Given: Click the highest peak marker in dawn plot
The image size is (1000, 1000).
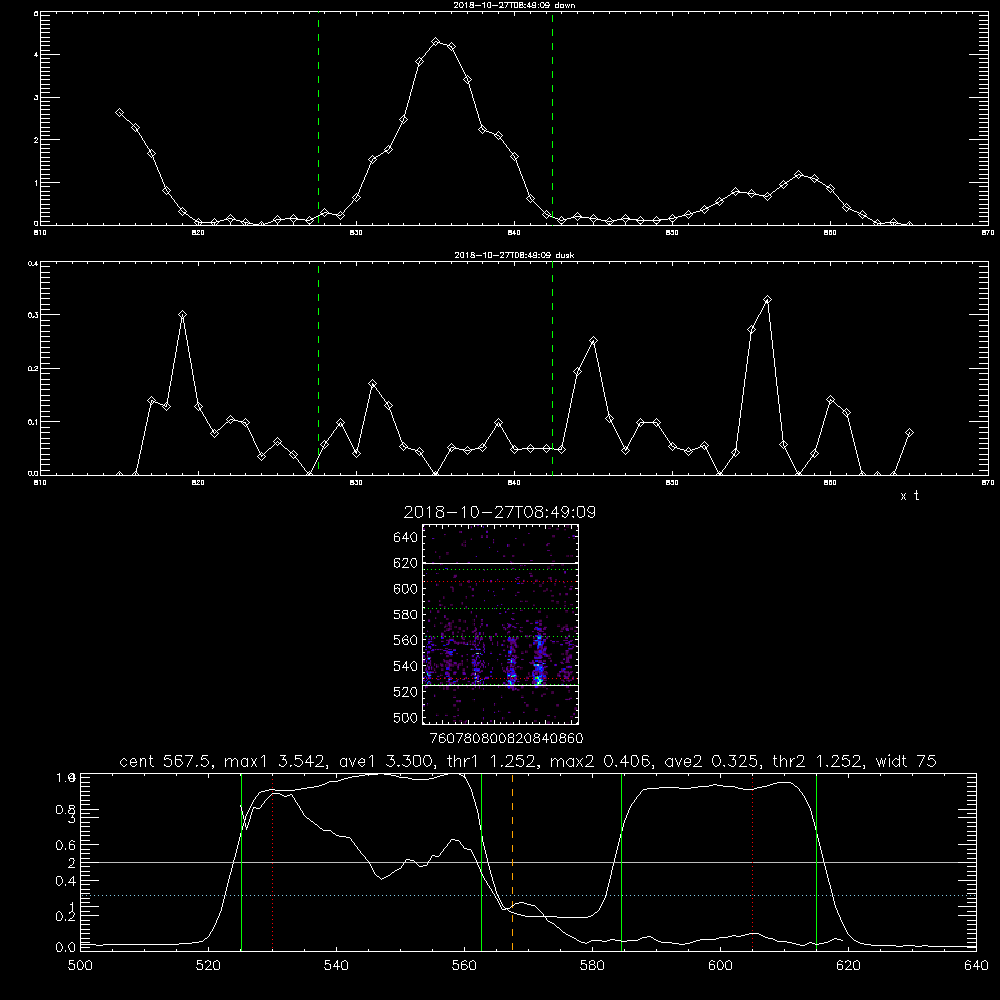Looking at the screenshot, I should tap(436, 41).
